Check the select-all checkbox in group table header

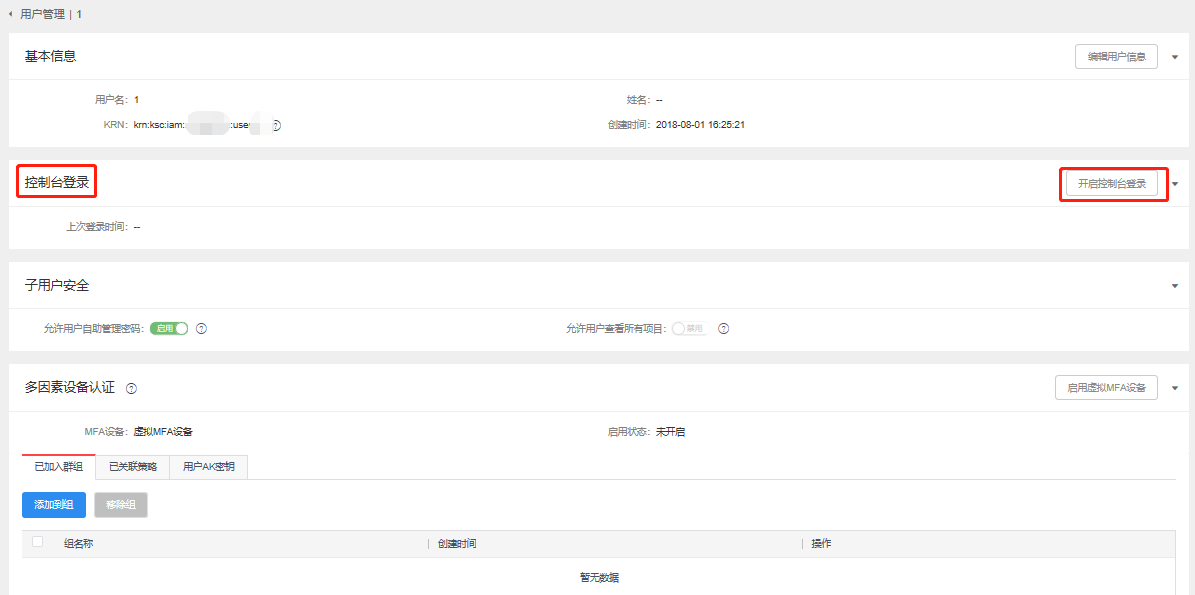click(x=38, y=542)
